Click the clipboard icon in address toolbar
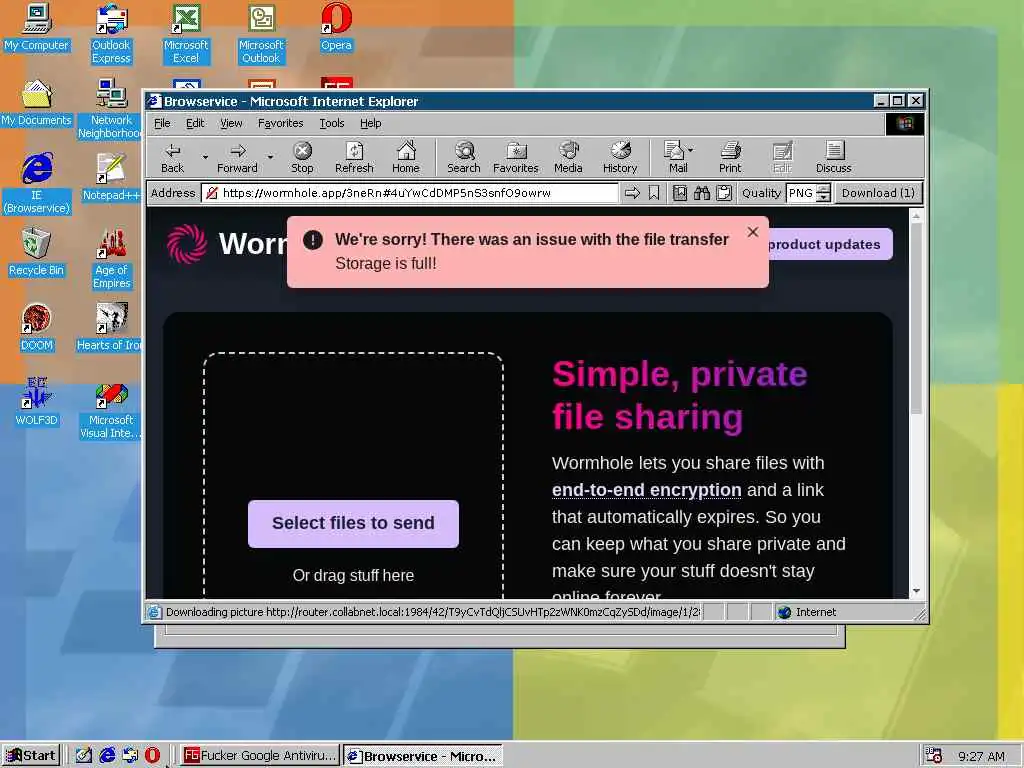This screenshot has height=768, width=1024. (724, 193)
